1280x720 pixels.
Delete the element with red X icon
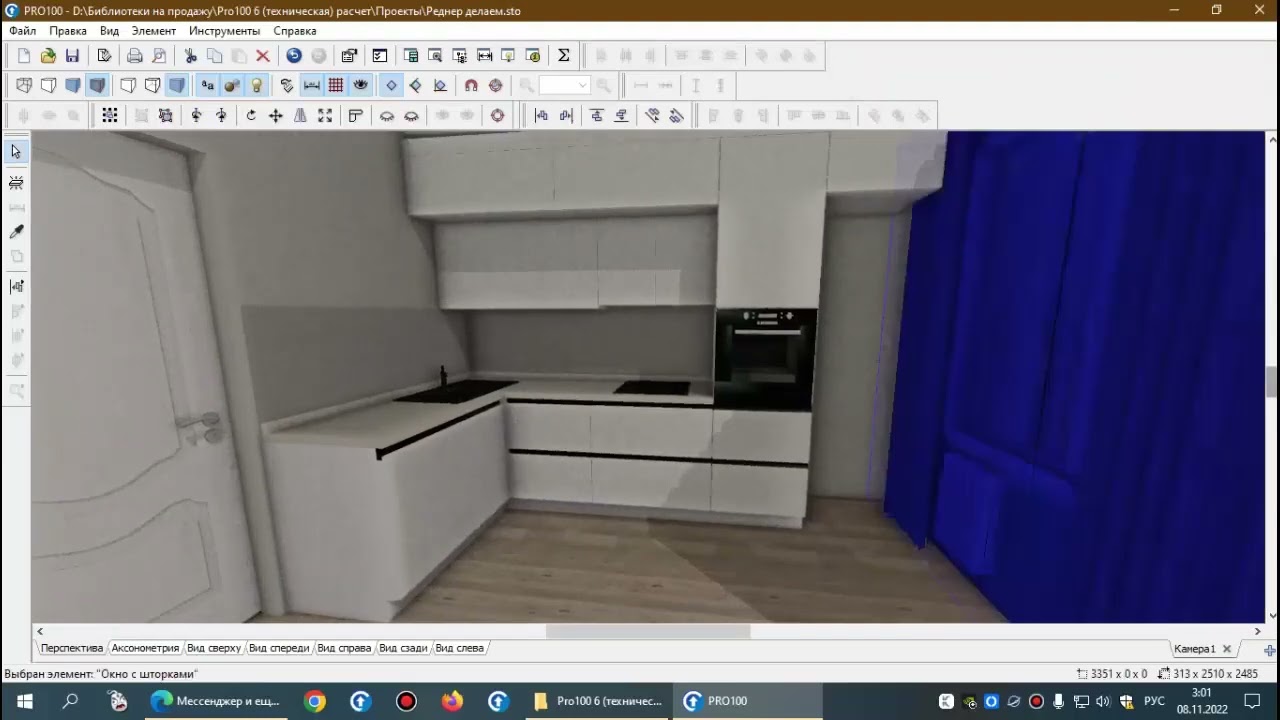click(x=263, y=56)
